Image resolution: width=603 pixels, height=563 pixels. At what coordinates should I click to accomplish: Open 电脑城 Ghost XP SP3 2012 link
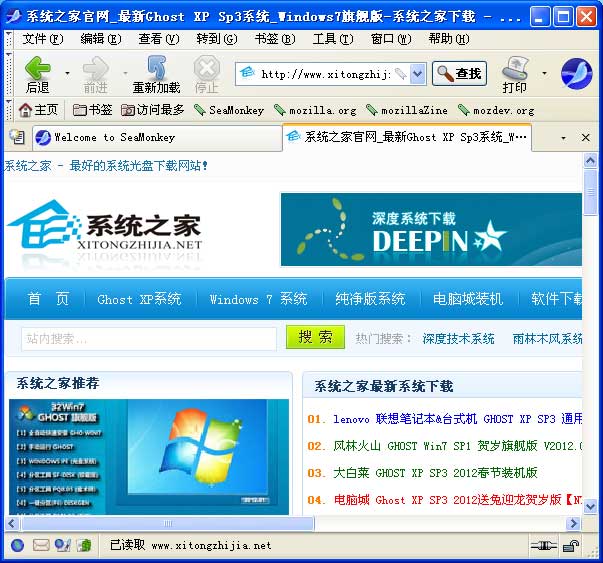(458, 500)
